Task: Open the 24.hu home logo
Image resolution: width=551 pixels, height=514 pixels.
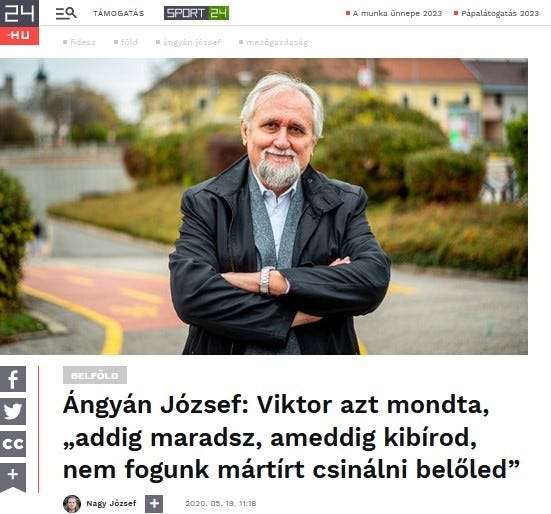Action: 19,22
